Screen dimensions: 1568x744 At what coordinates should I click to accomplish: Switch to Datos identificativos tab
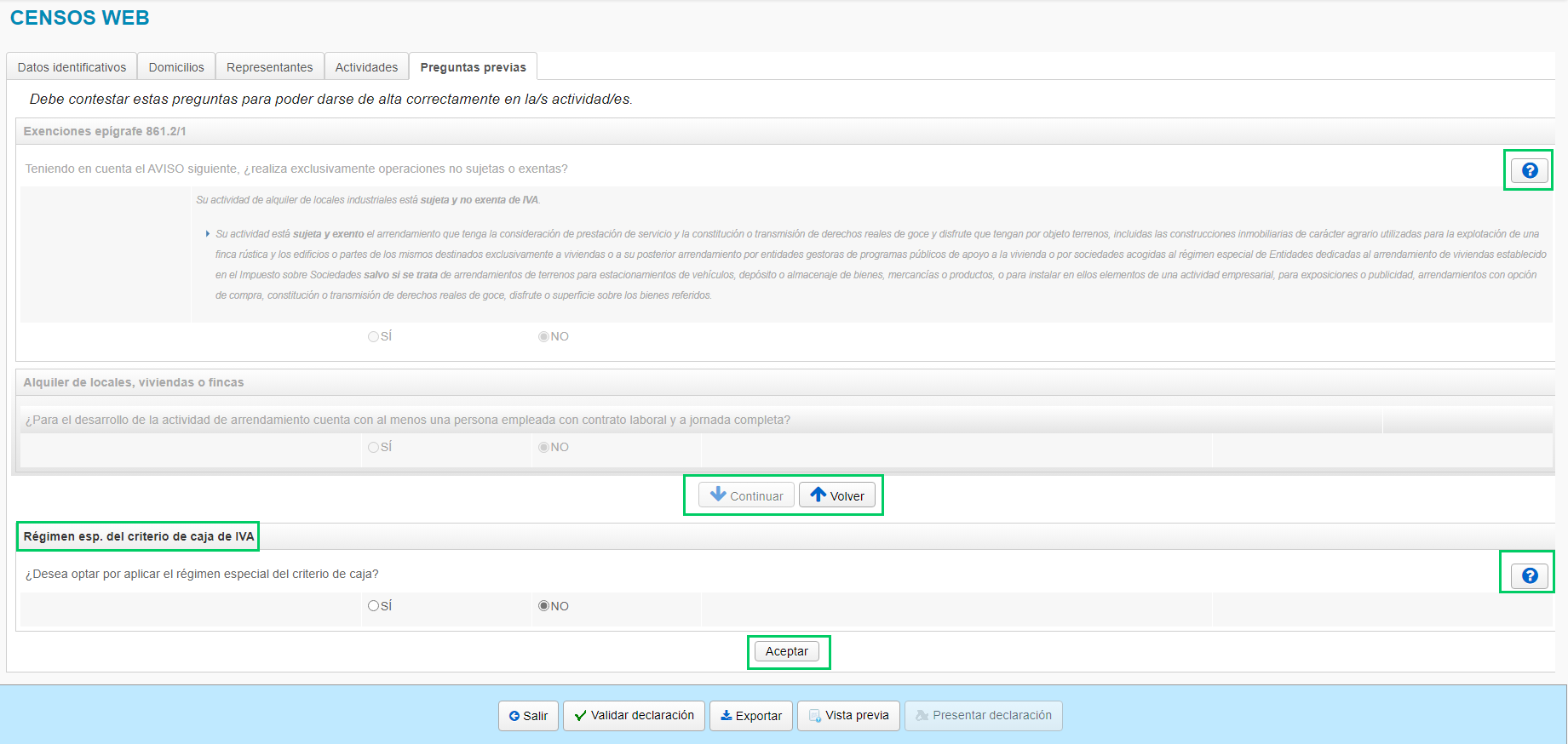click(x=72, y=67)
